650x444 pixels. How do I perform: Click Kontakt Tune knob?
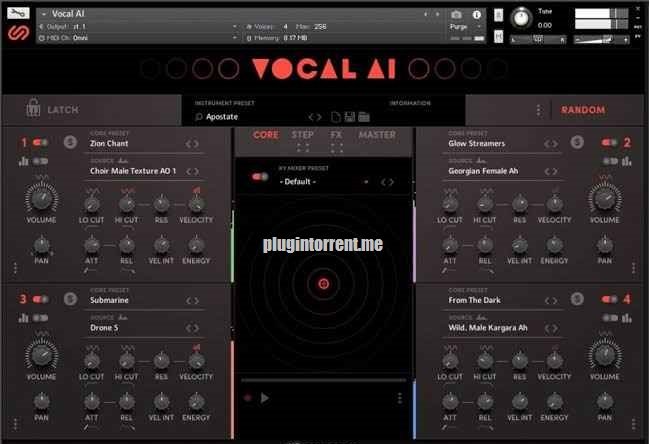coord(521,17)
